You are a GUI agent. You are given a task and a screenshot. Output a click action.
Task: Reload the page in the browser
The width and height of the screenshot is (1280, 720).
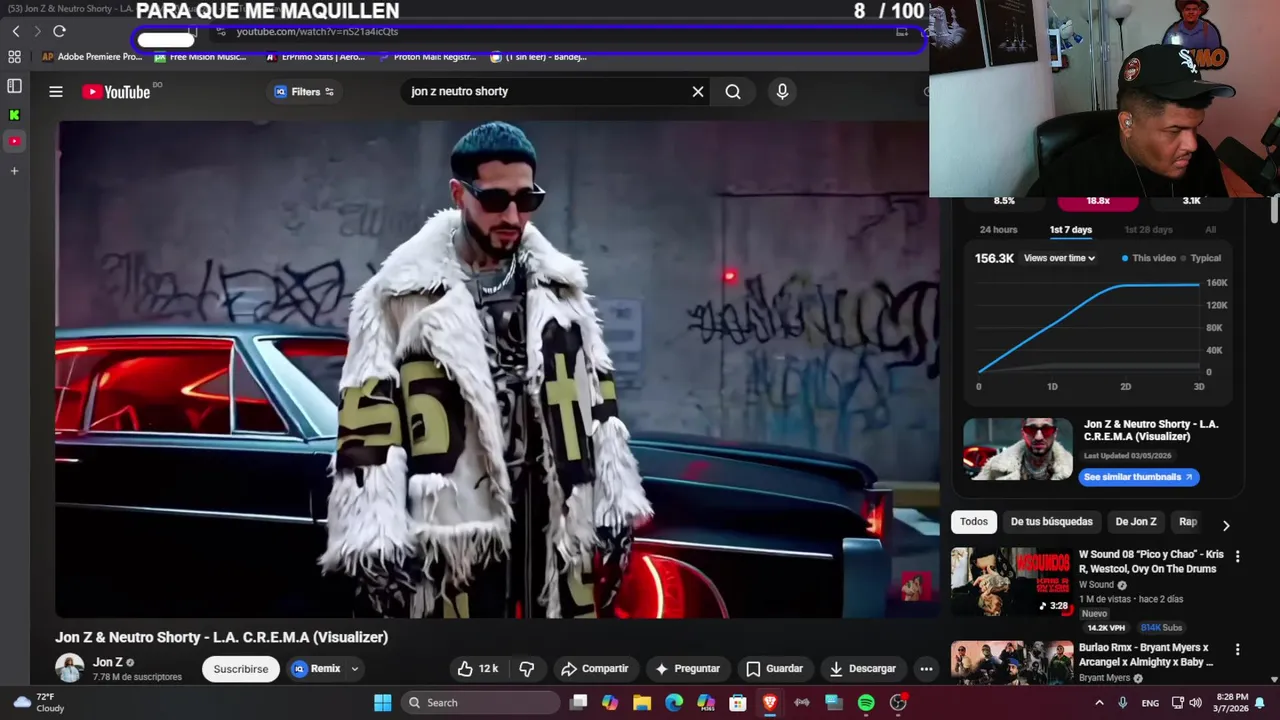(x=59, y=32)
